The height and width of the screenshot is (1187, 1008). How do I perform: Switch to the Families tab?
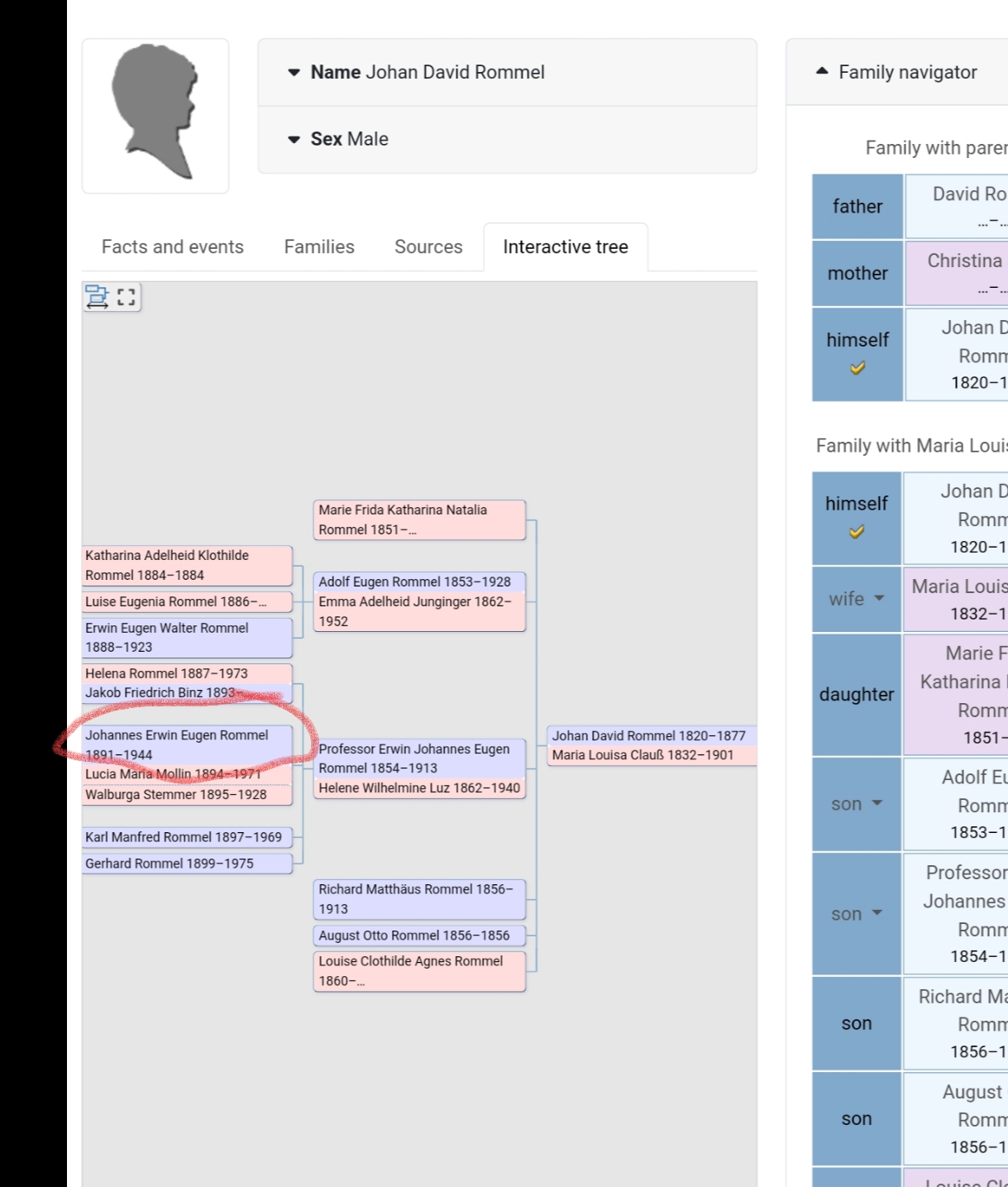319,246
